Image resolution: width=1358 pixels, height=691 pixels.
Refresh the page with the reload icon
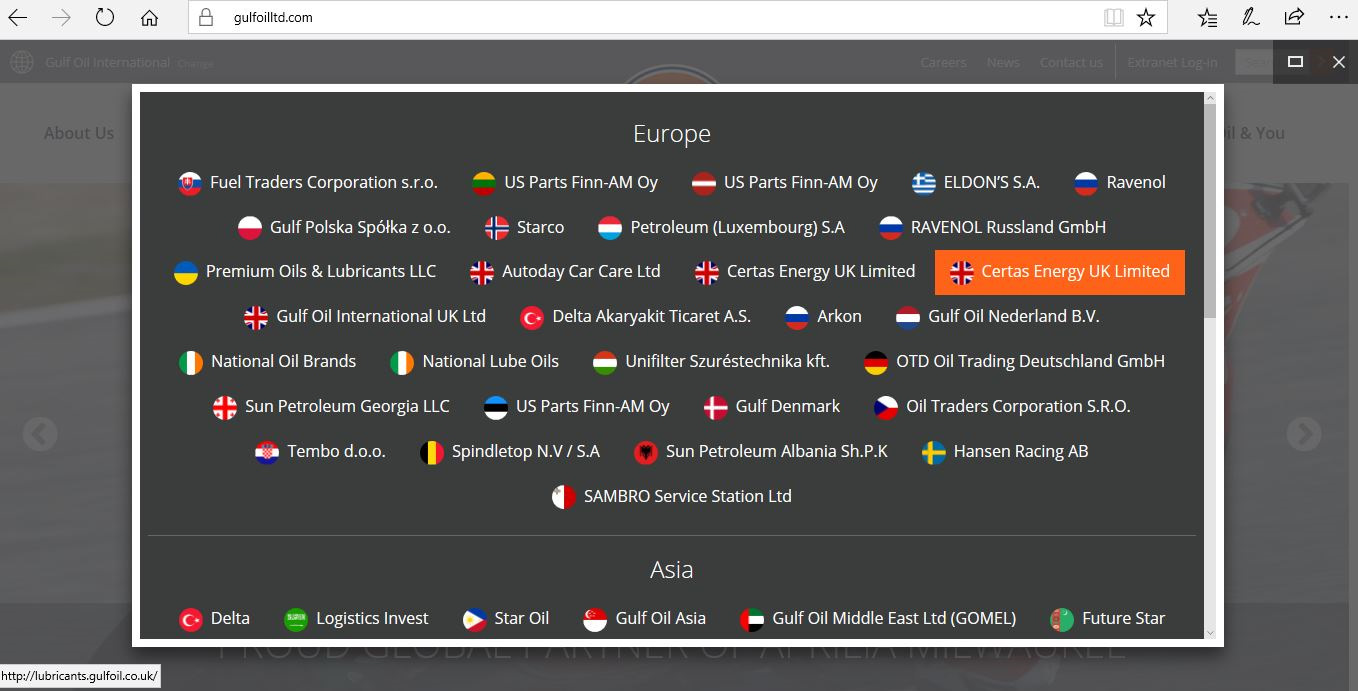point(105,17)
